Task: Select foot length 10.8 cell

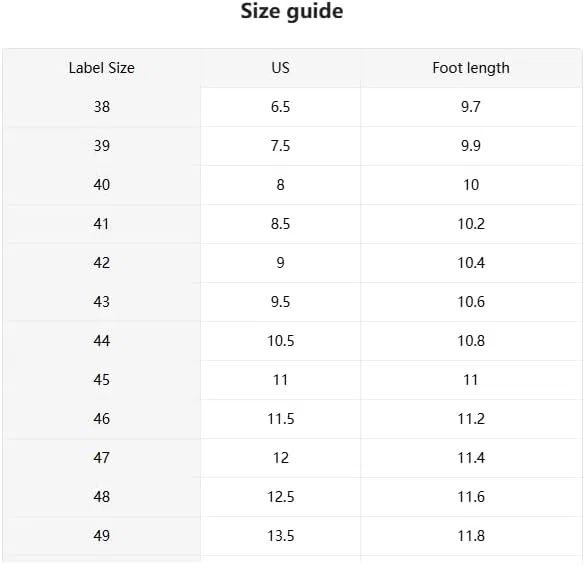Action: [x=471, y=341]
